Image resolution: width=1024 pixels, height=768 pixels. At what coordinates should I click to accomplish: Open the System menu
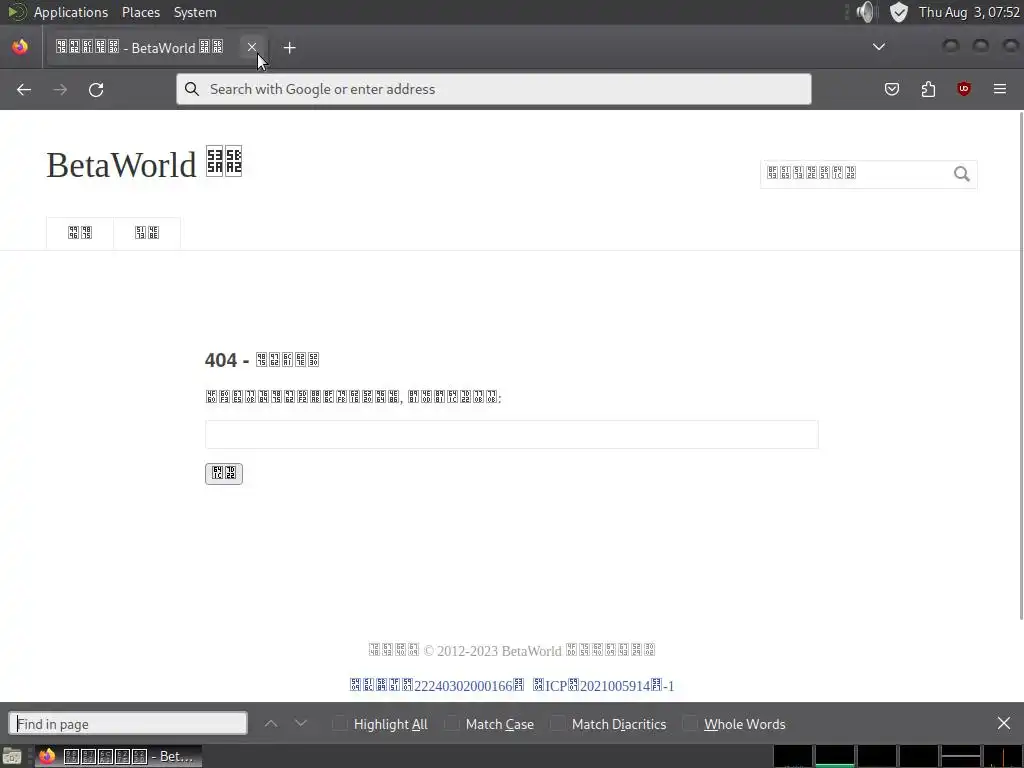pos(195,12)
